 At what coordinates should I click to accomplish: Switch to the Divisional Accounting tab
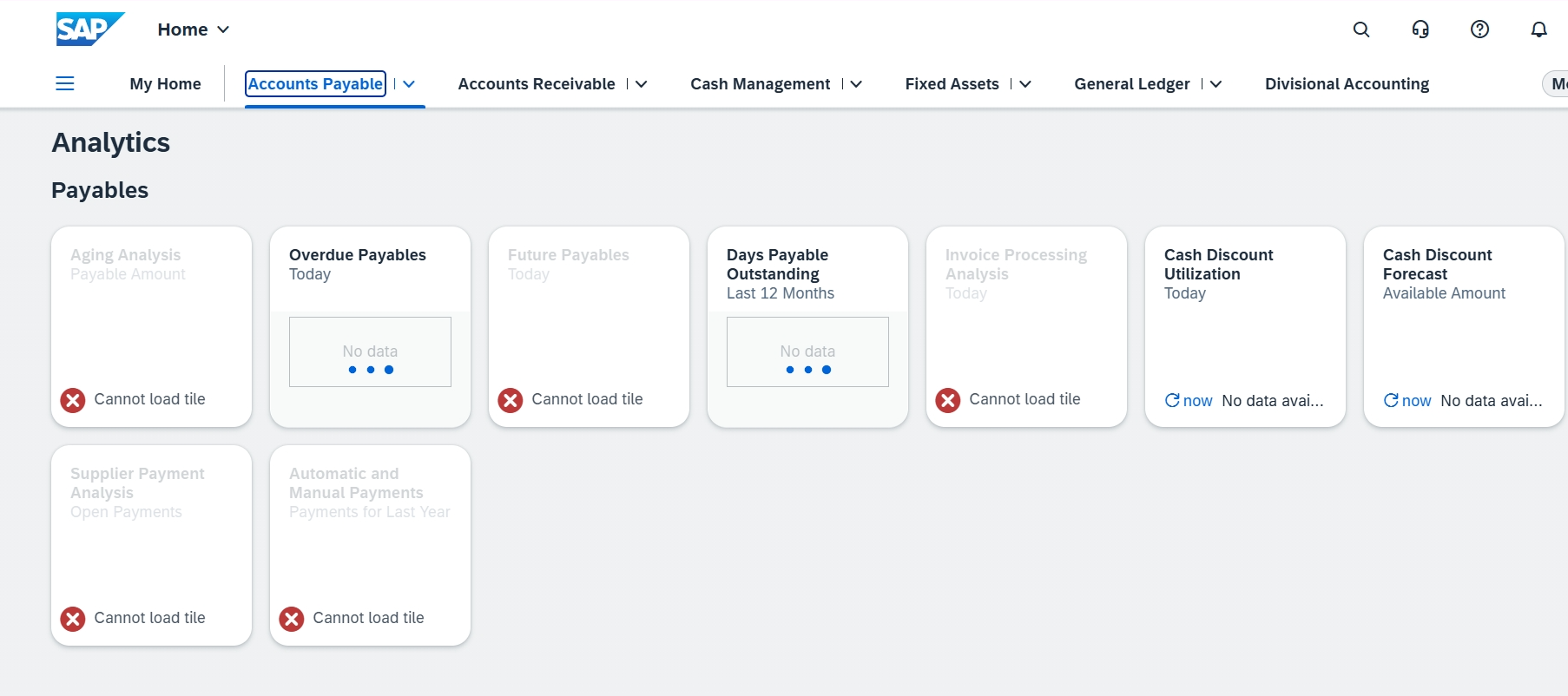(1347, 84)
